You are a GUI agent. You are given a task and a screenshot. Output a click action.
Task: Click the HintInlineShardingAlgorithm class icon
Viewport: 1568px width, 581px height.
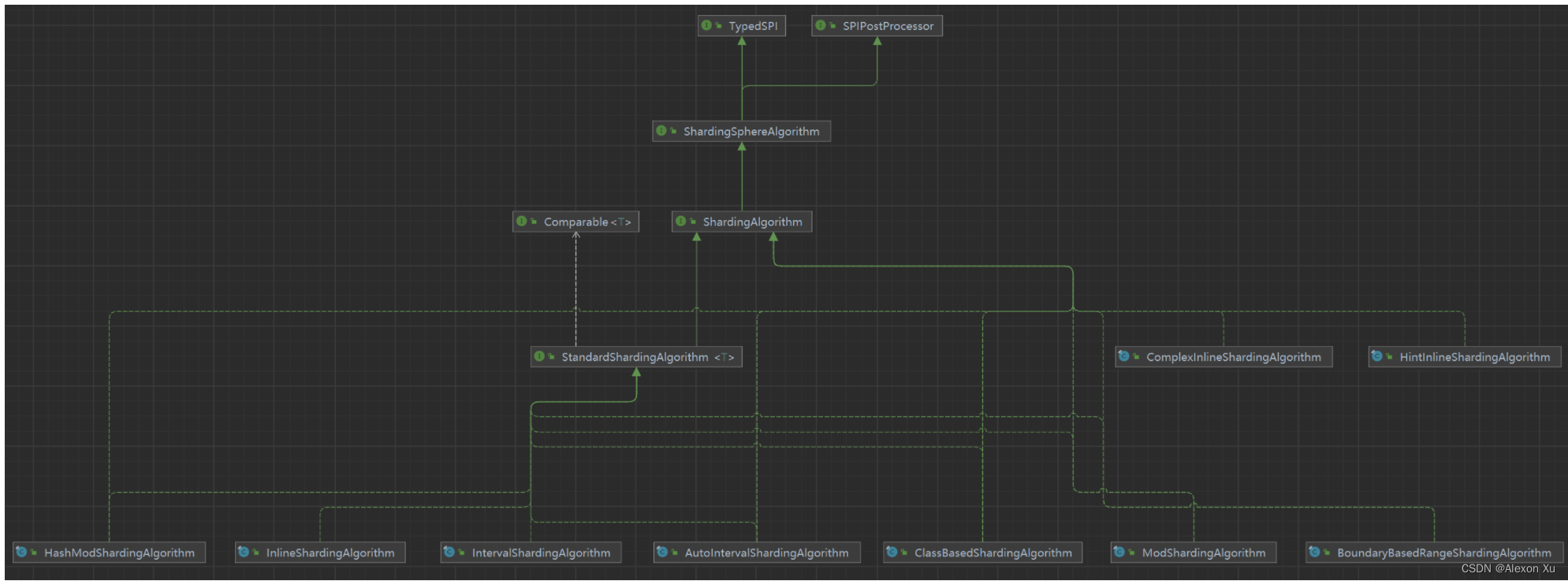(x=1377, y=356)
